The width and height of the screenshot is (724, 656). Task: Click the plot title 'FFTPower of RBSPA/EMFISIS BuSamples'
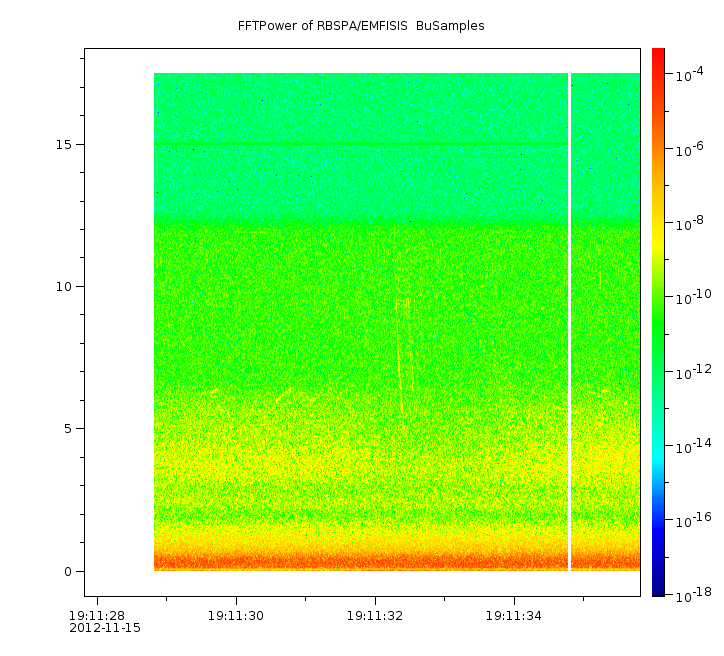[x=361, y=26]
